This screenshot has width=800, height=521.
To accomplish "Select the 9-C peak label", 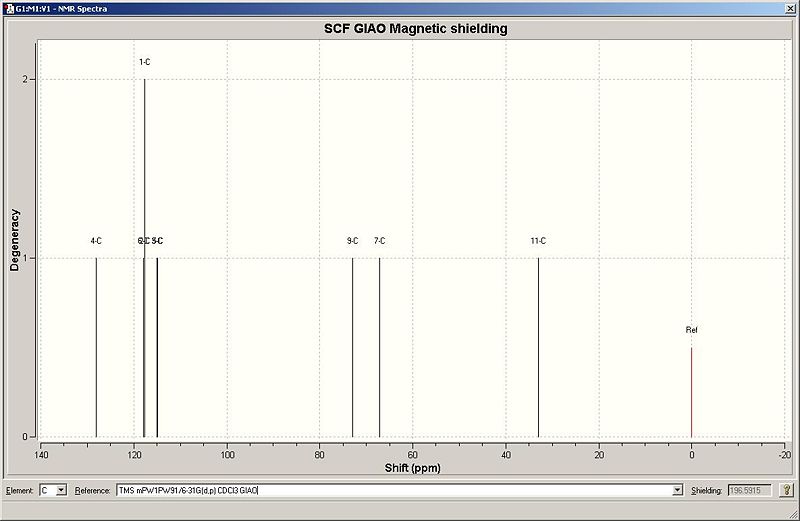I will 353,241.
